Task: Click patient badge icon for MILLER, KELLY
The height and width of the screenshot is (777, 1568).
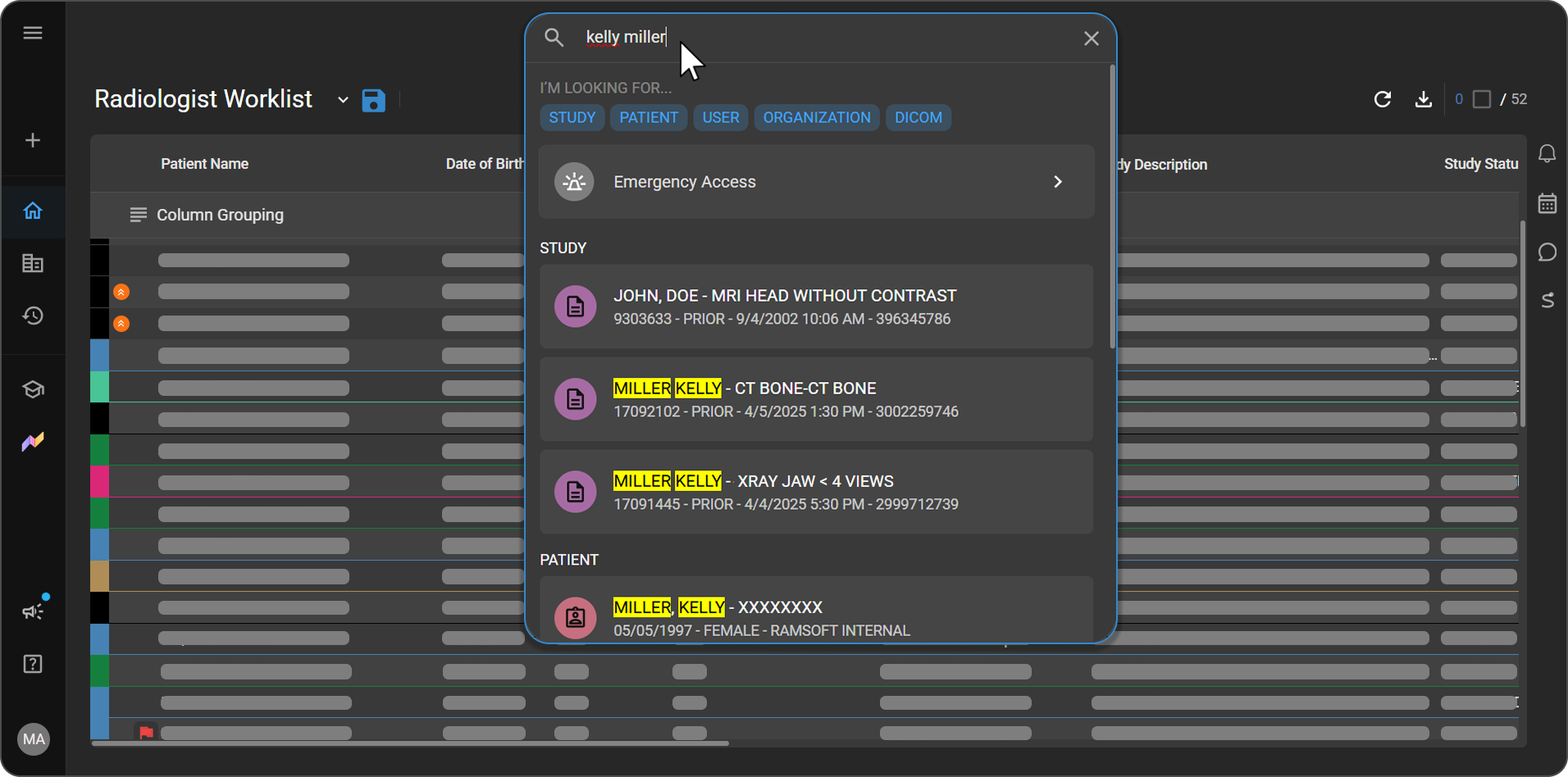Action: click(x=576, y=618)
